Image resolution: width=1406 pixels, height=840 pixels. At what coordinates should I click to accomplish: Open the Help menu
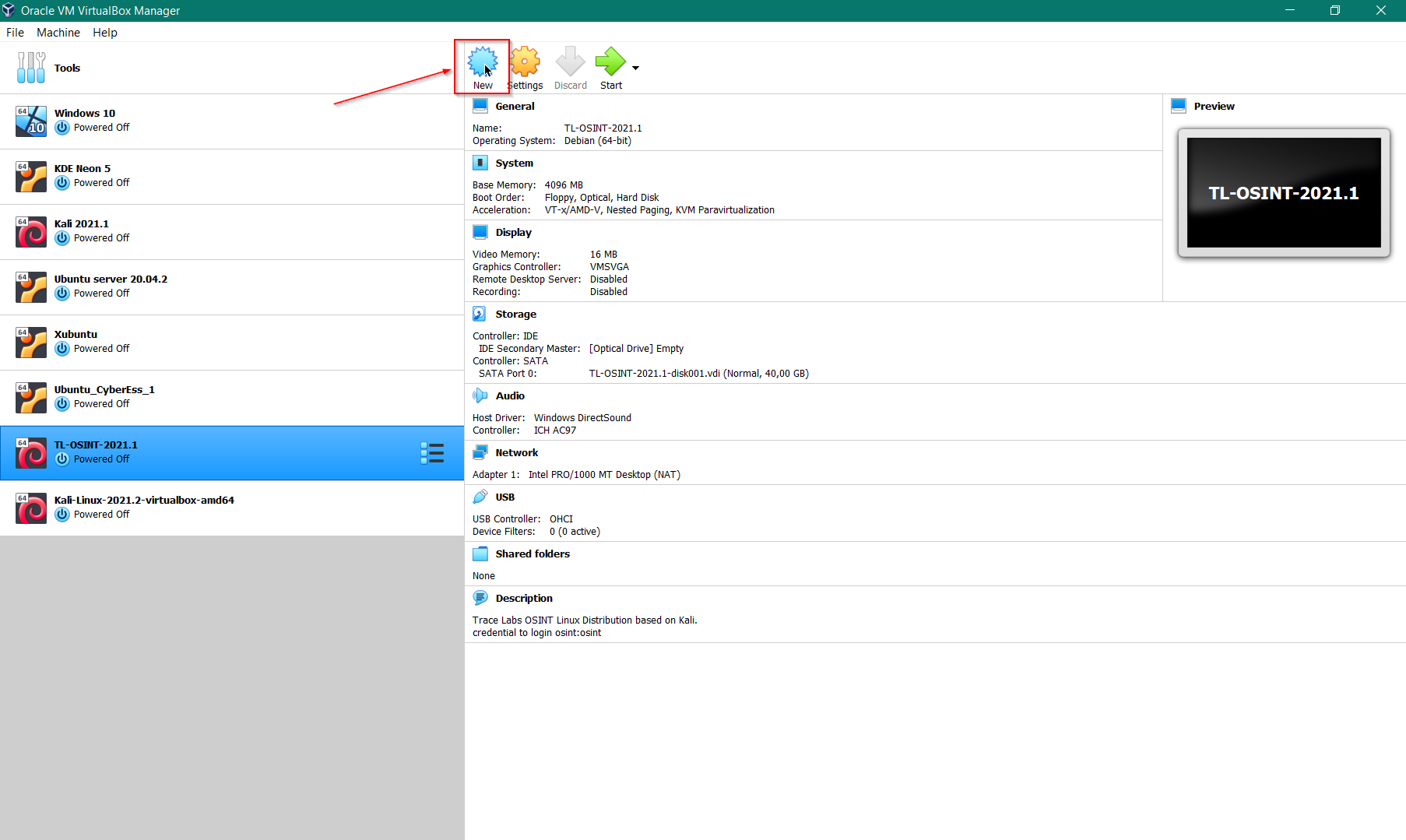(105, 33)
